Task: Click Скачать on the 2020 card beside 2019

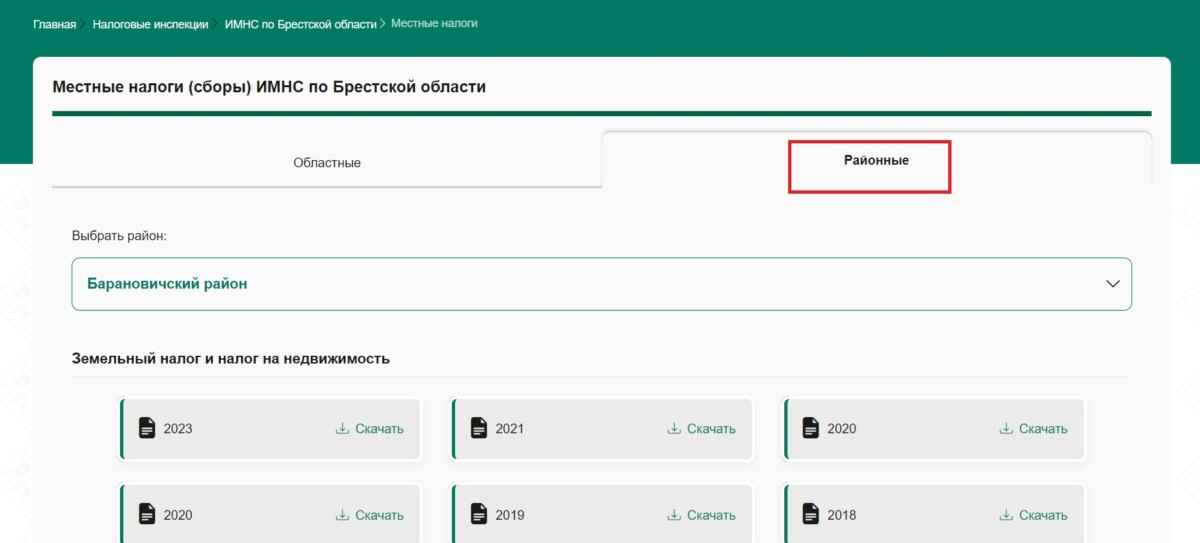Action: click(369, 515)
